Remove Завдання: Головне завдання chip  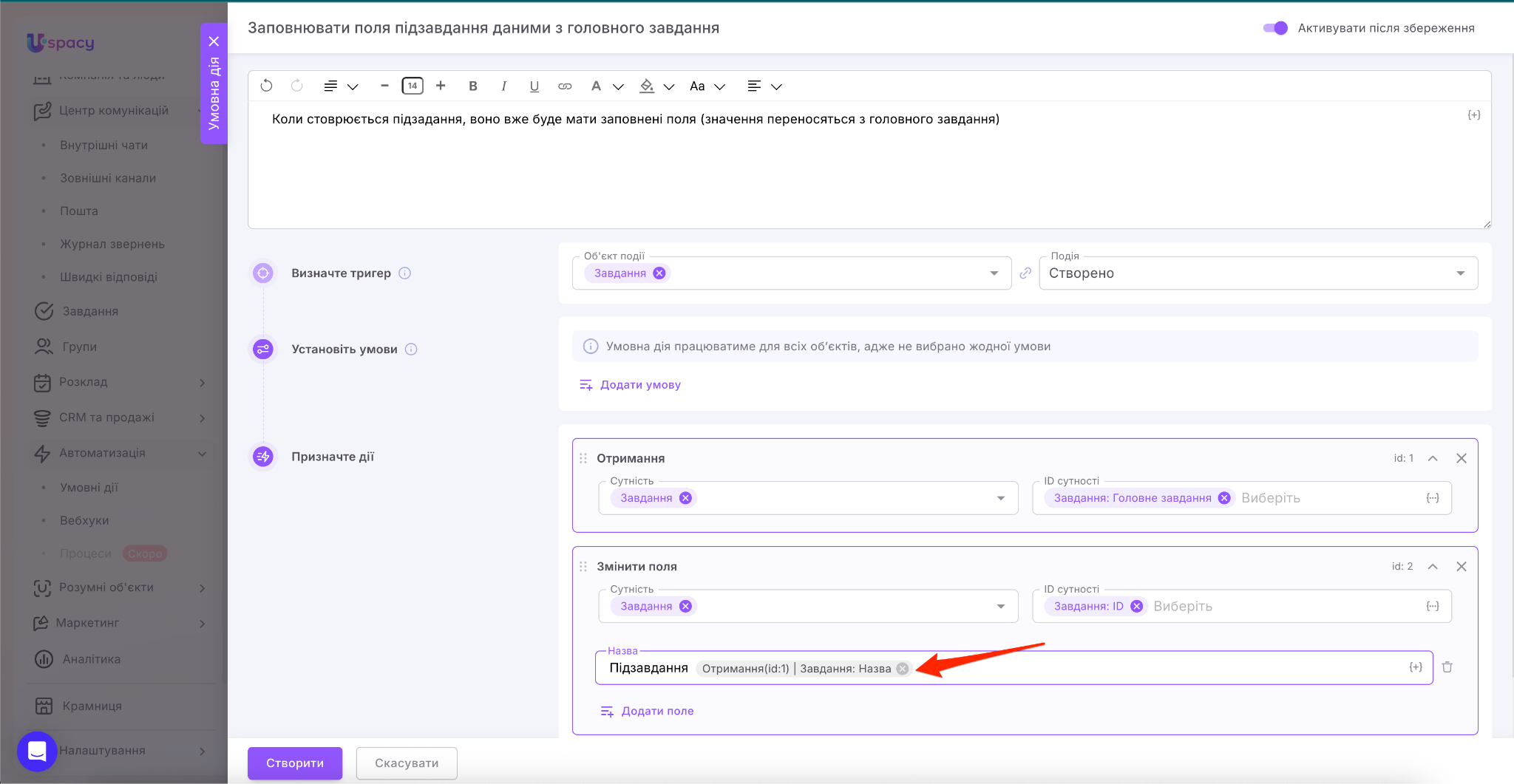[x=1224, y=498]
